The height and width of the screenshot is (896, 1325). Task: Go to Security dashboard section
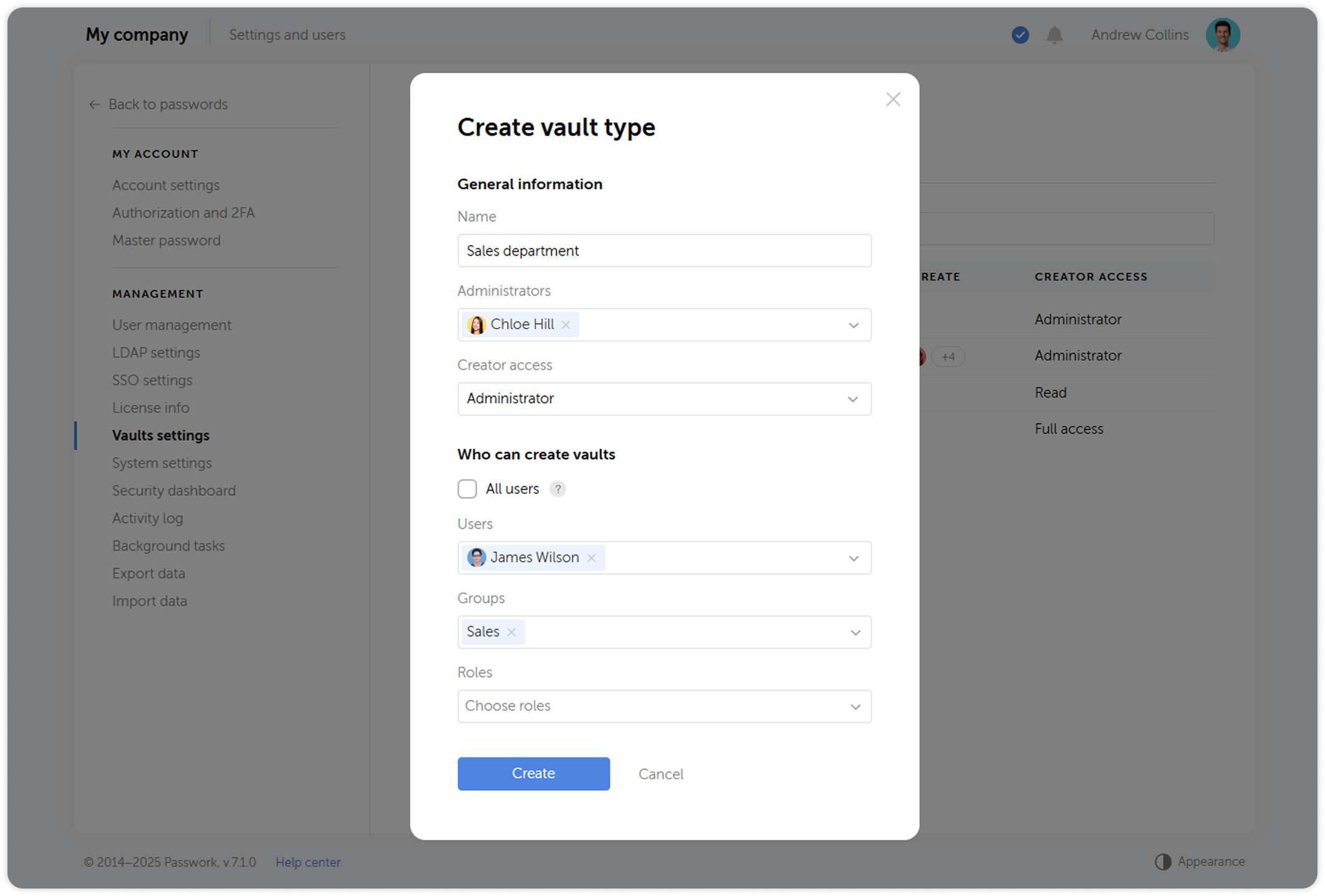coord(173,491)
